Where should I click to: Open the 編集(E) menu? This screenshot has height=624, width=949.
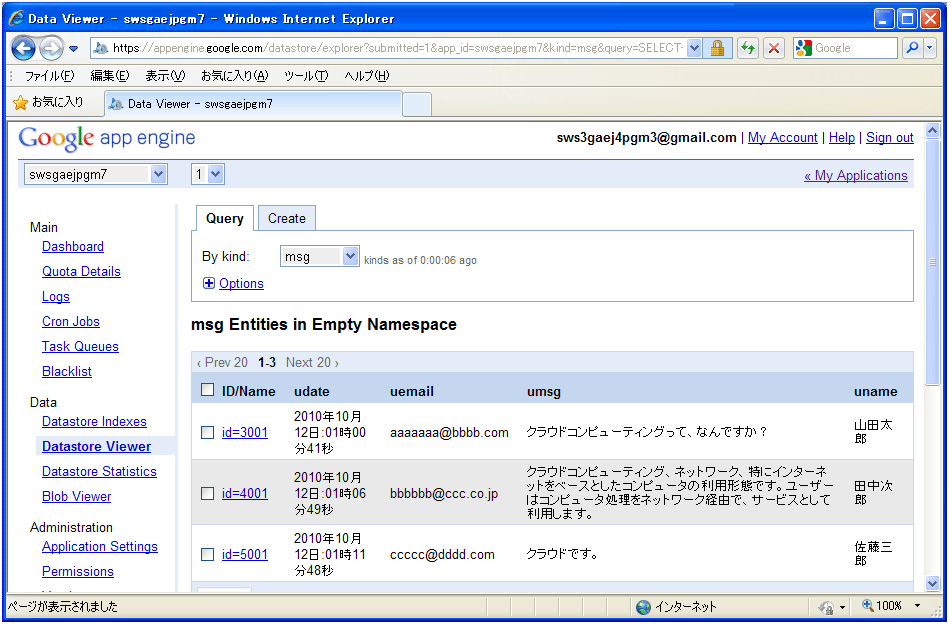[x=110, y=76]
